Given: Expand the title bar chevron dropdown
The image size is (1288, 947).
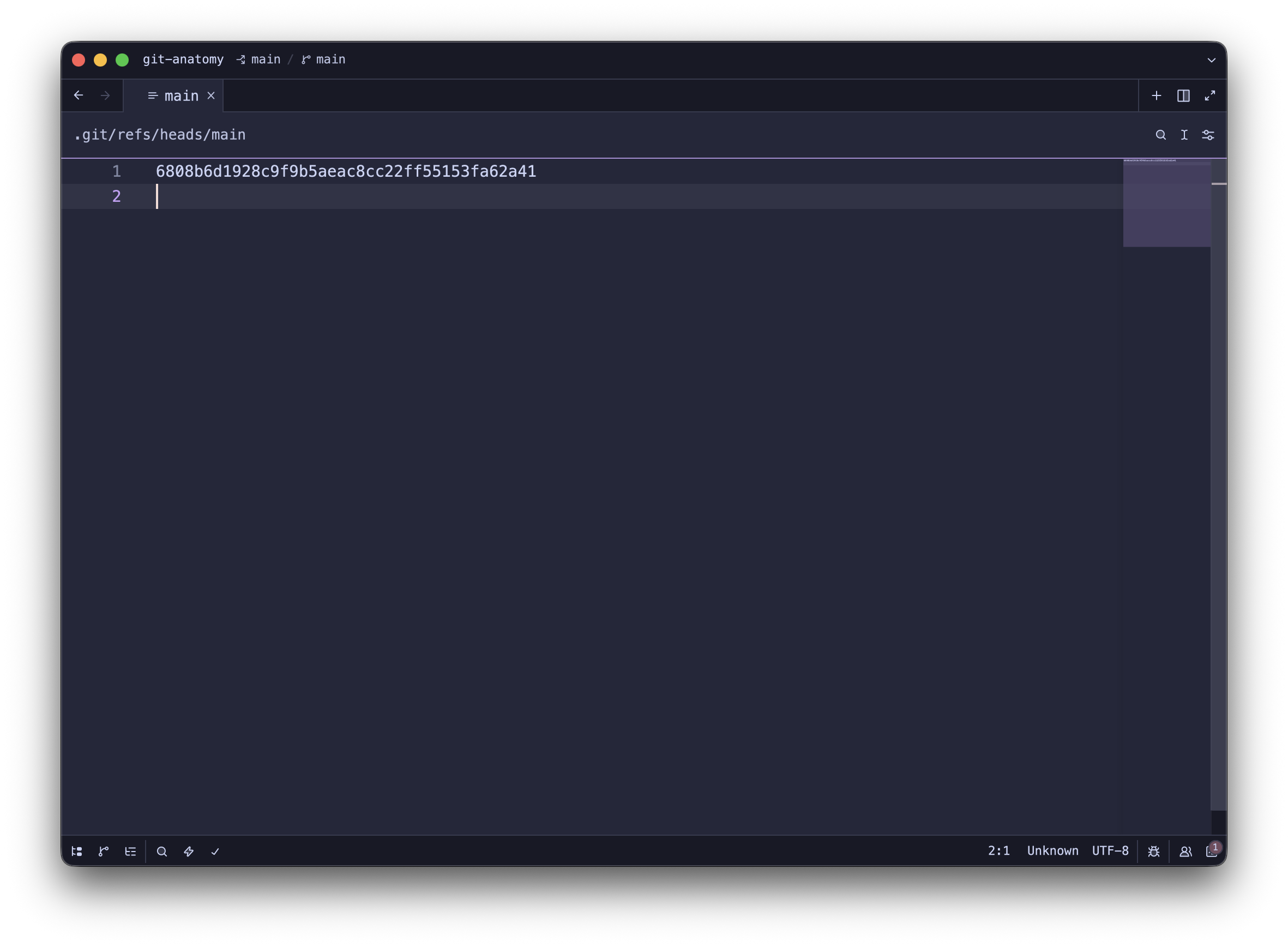Looking at the screenshot, I should 1211,59.
